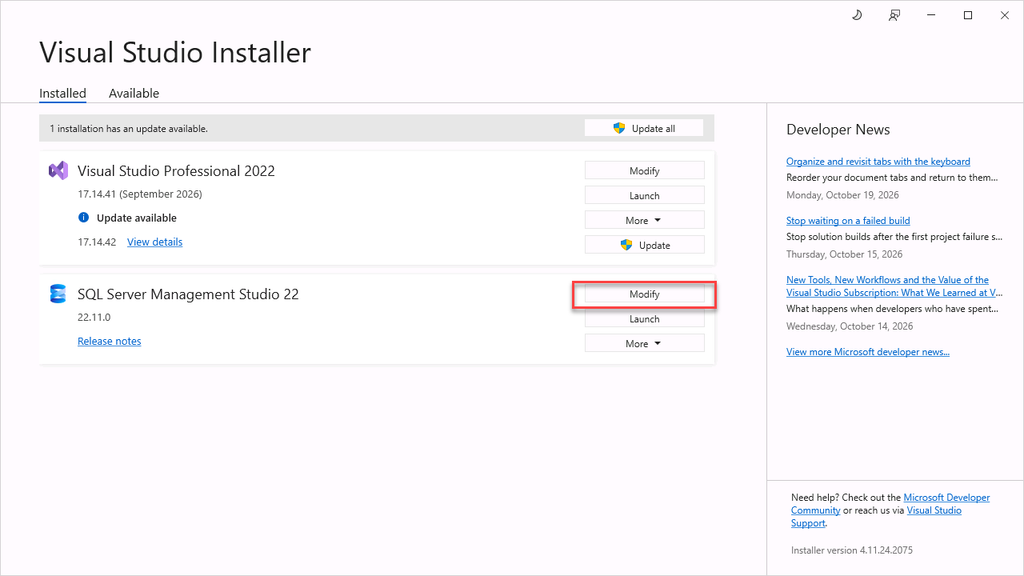Update Visual Studio Professional 2022
Image resolution: width=1024 pixels, height=576 pixels.
pyautogui.click(x=645, y=245)
